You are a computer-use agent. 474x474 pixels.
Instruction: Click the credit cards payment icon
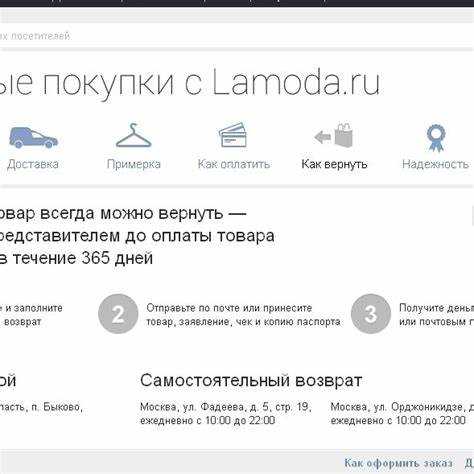coord(233,135)
